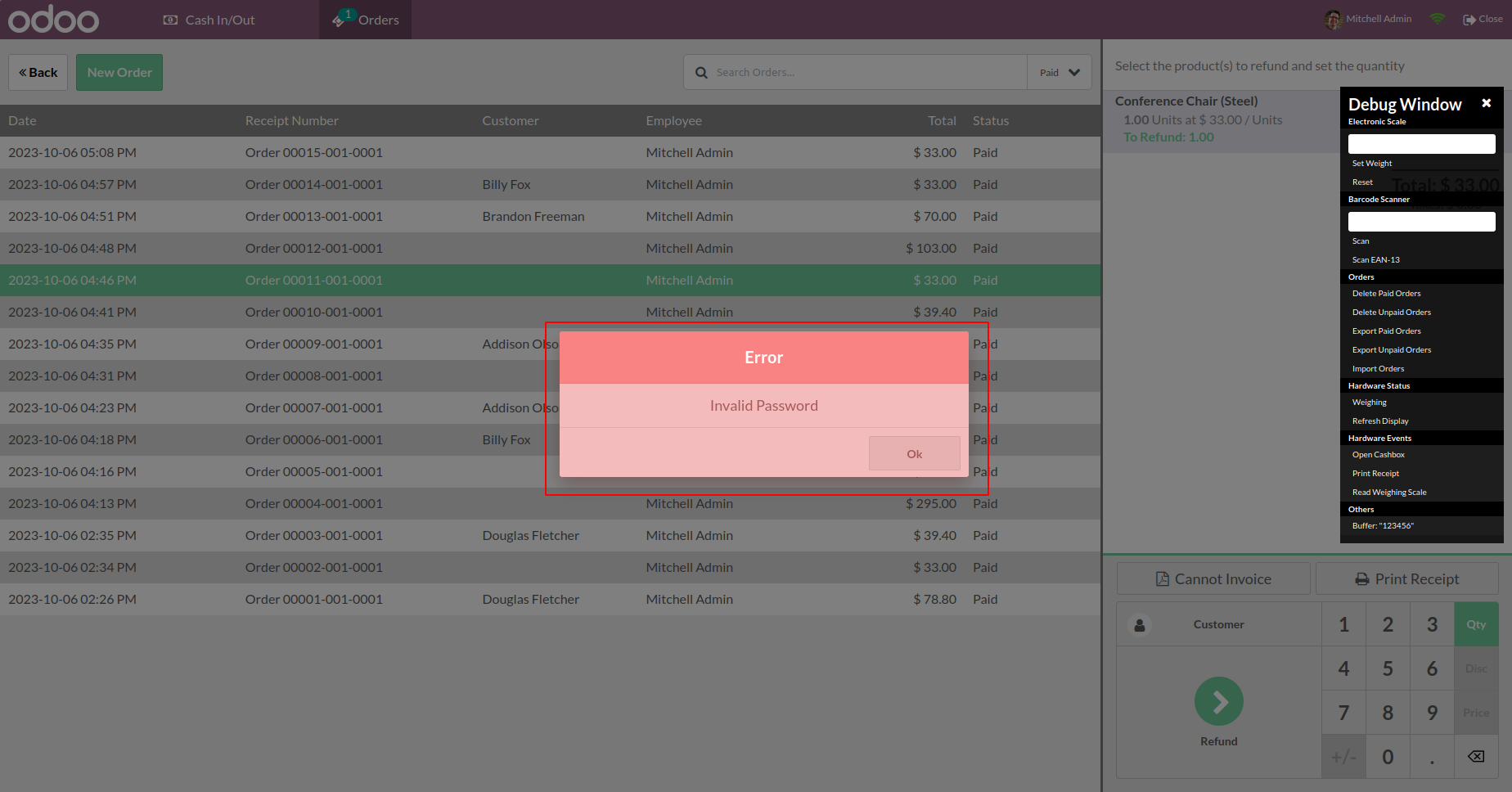Tap numpad key 8

pos(1388,713)
